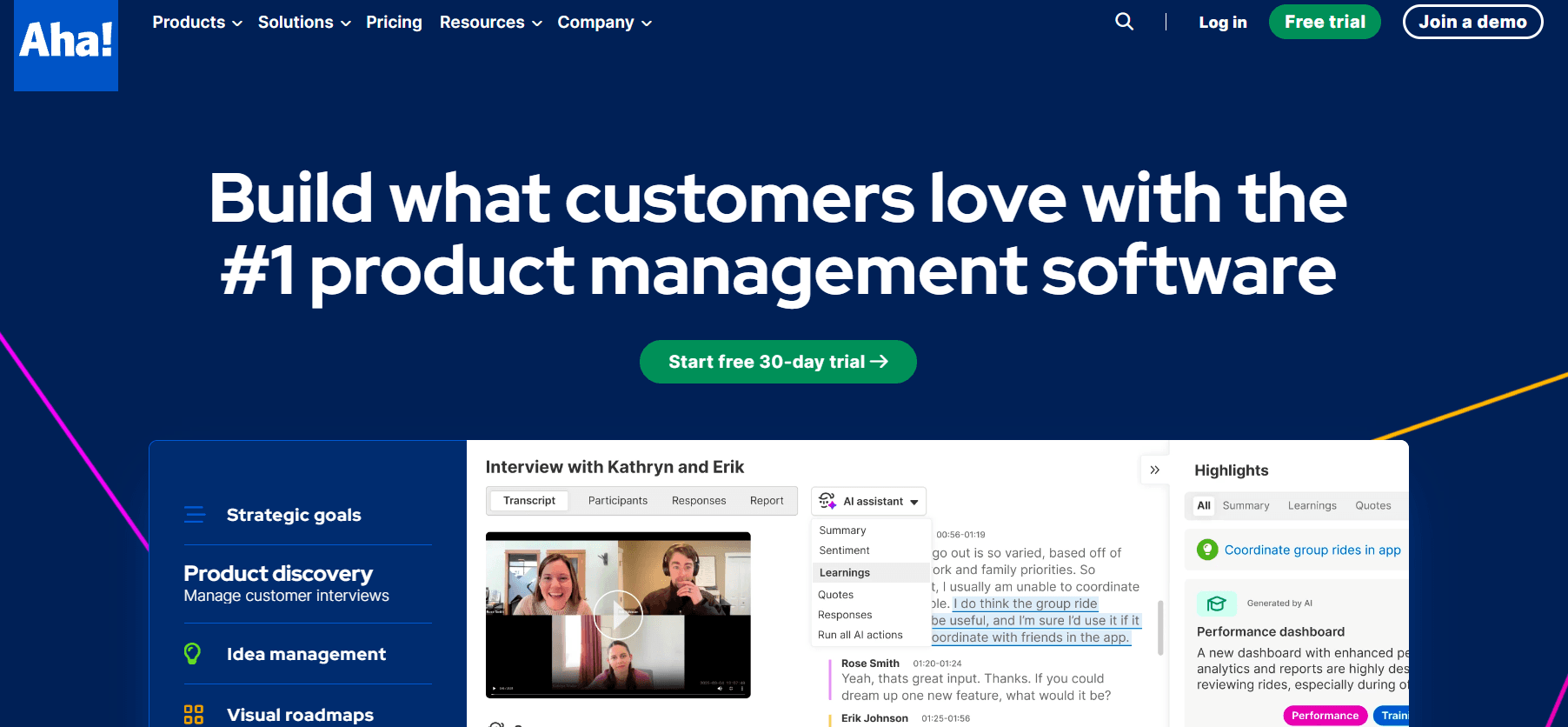
Task: Choose Learnings in AI assistant menu
Action: pyautogui.click(x=871, y=572)
